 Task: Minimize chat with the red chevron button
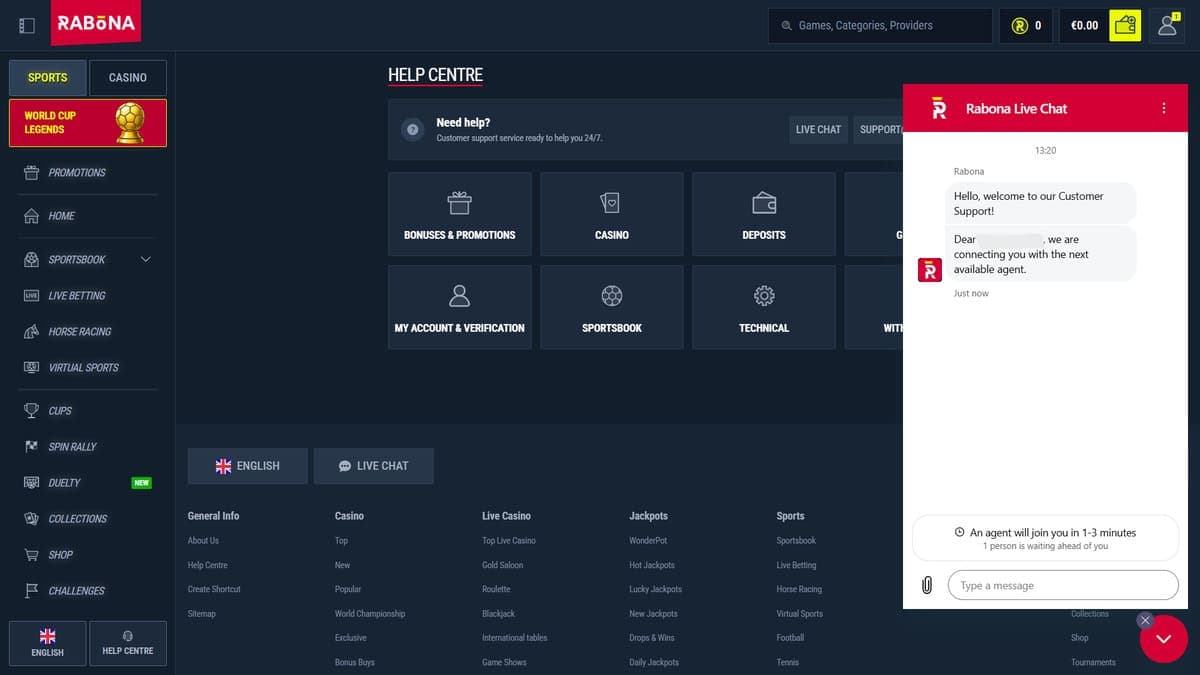(x=1163, y=639)
